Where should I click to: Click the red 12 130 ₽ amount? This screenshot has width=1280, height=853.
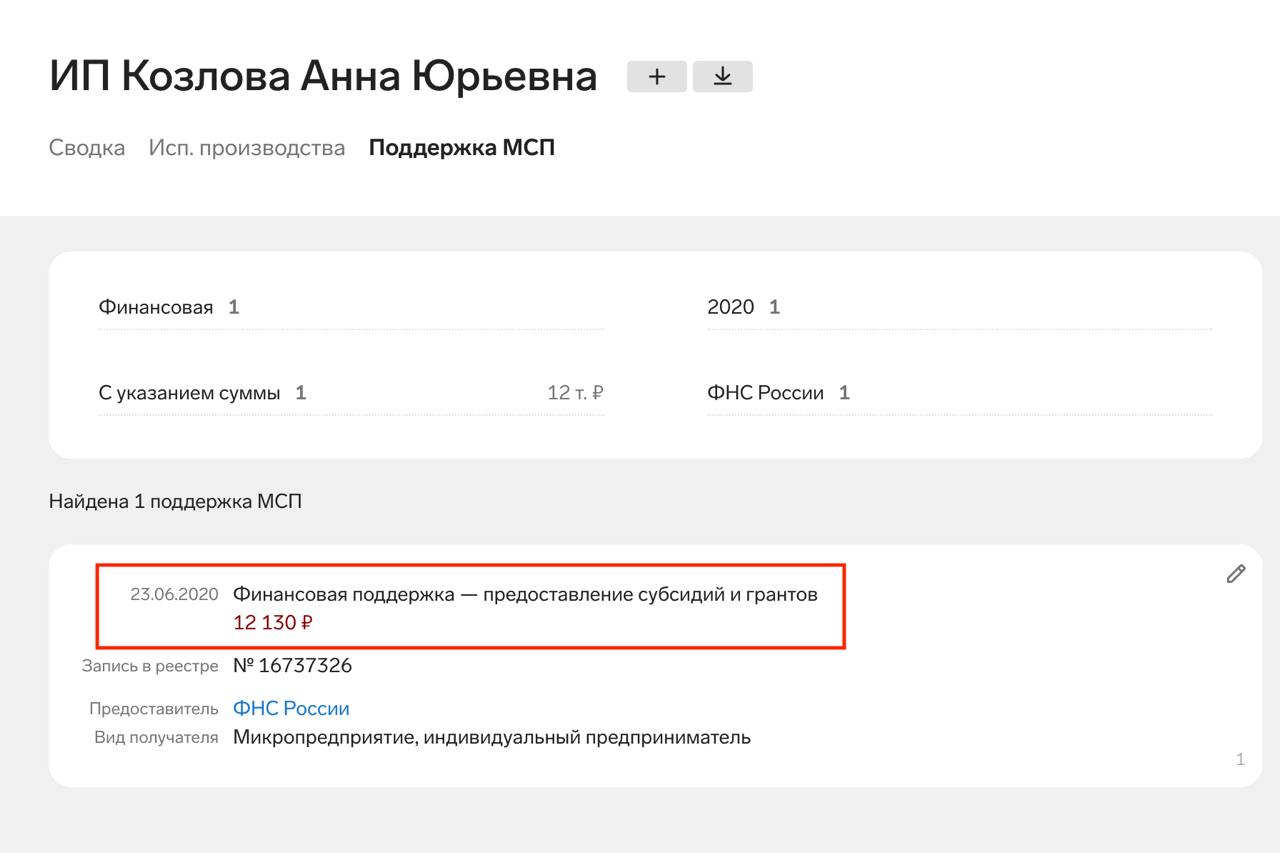(x=273, y=622)
